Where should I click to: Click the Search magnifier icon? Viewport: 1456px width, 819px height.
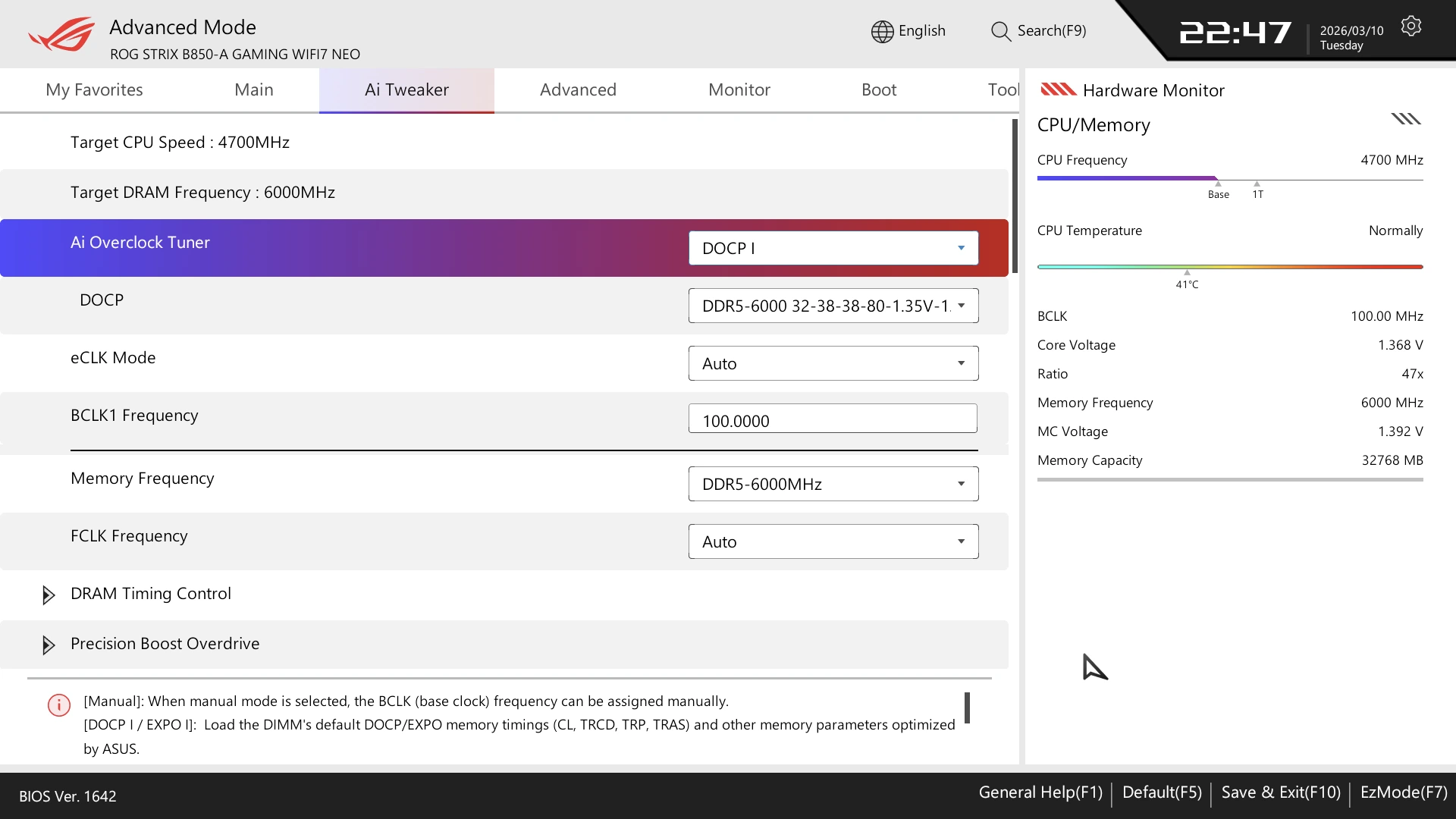coord(1001,31)
